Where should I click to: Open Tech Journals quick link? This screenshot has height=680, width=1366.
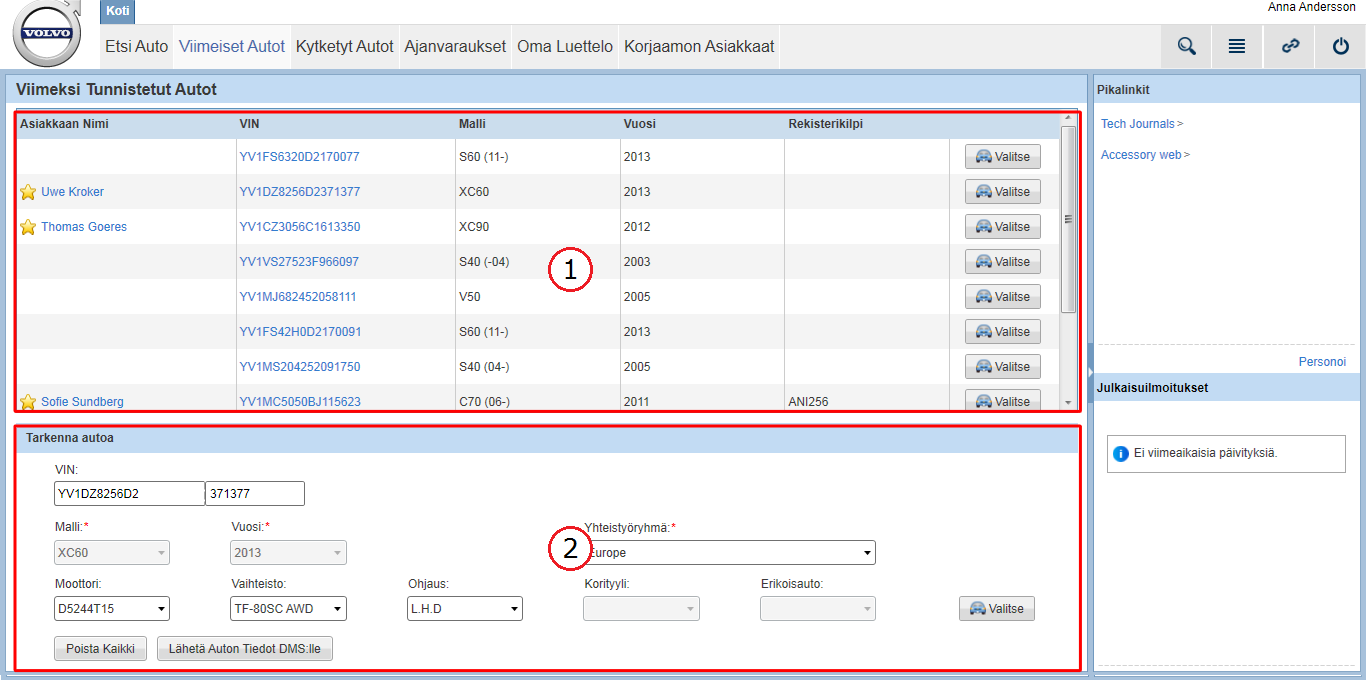pyautogui.click(x=1138, y=124)
